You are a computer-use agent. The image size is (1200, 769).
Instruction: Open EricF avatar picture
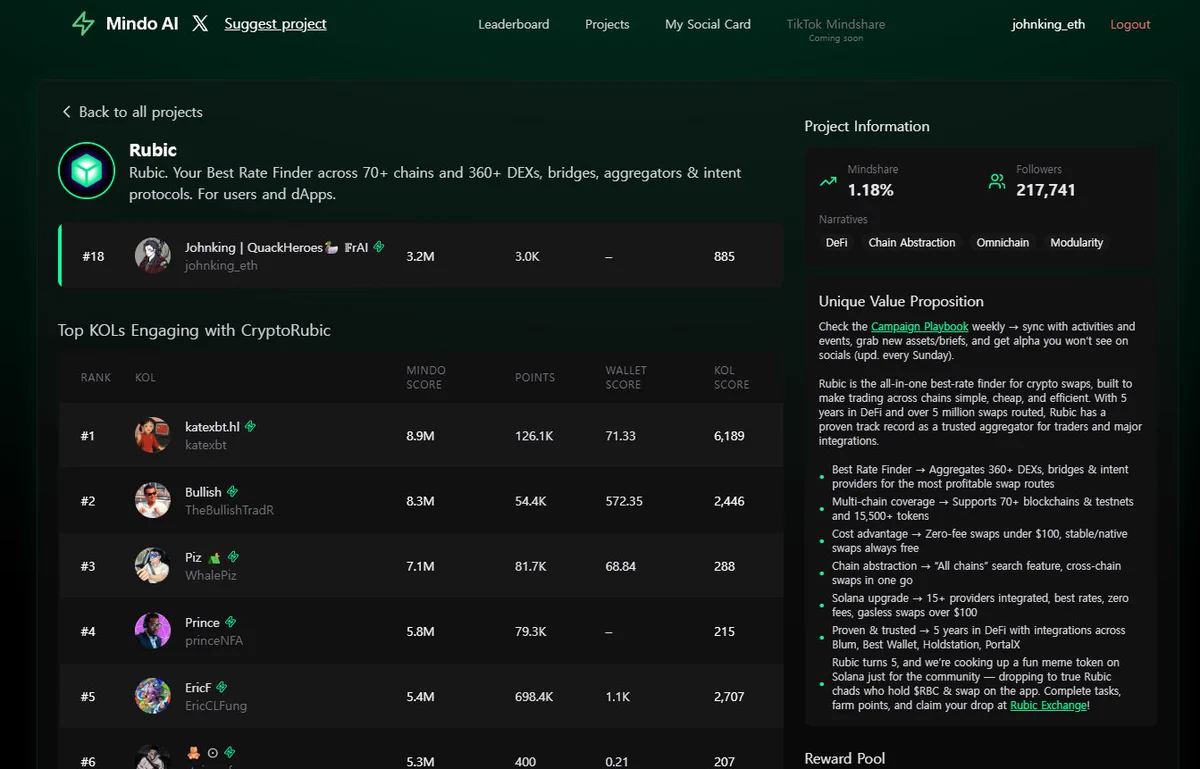[152, 696]
